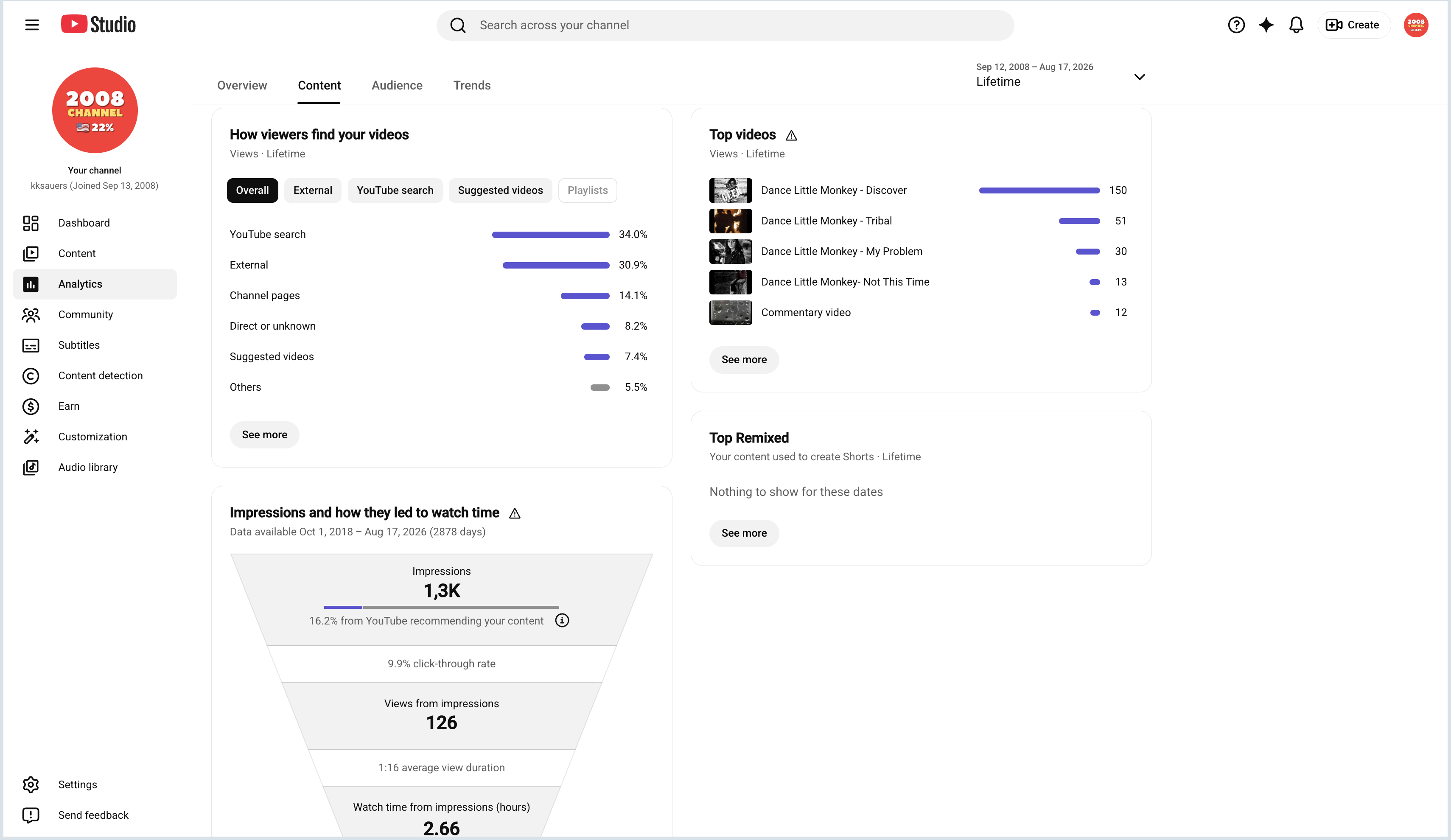Click the Top videos warning triangle icon
The image size is (1451, 840).
(791, 135)
